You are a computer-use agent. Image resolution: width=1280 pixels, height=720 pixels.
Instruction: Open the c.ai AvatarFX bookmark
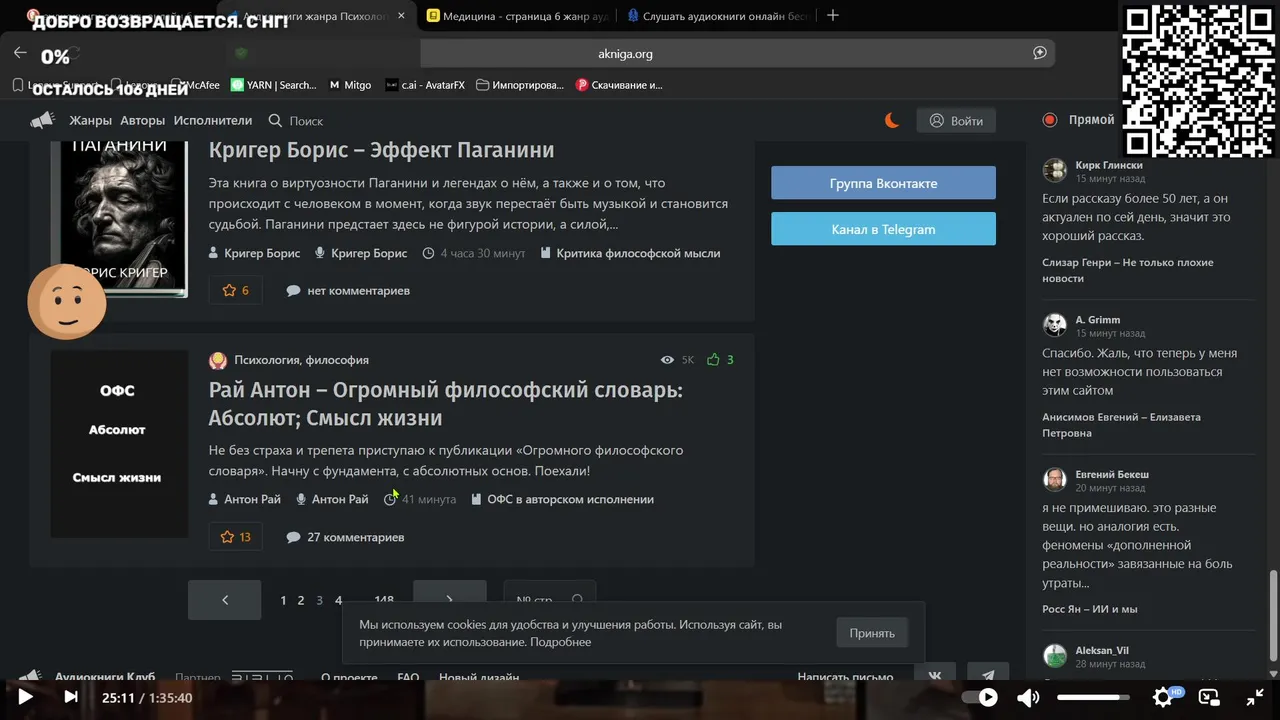[x=425, y=85]
